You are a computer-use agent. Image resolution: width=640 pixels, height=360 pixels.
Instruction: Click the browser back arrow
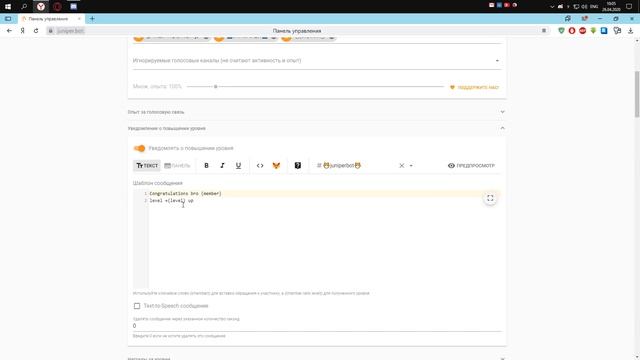[9, 31]
